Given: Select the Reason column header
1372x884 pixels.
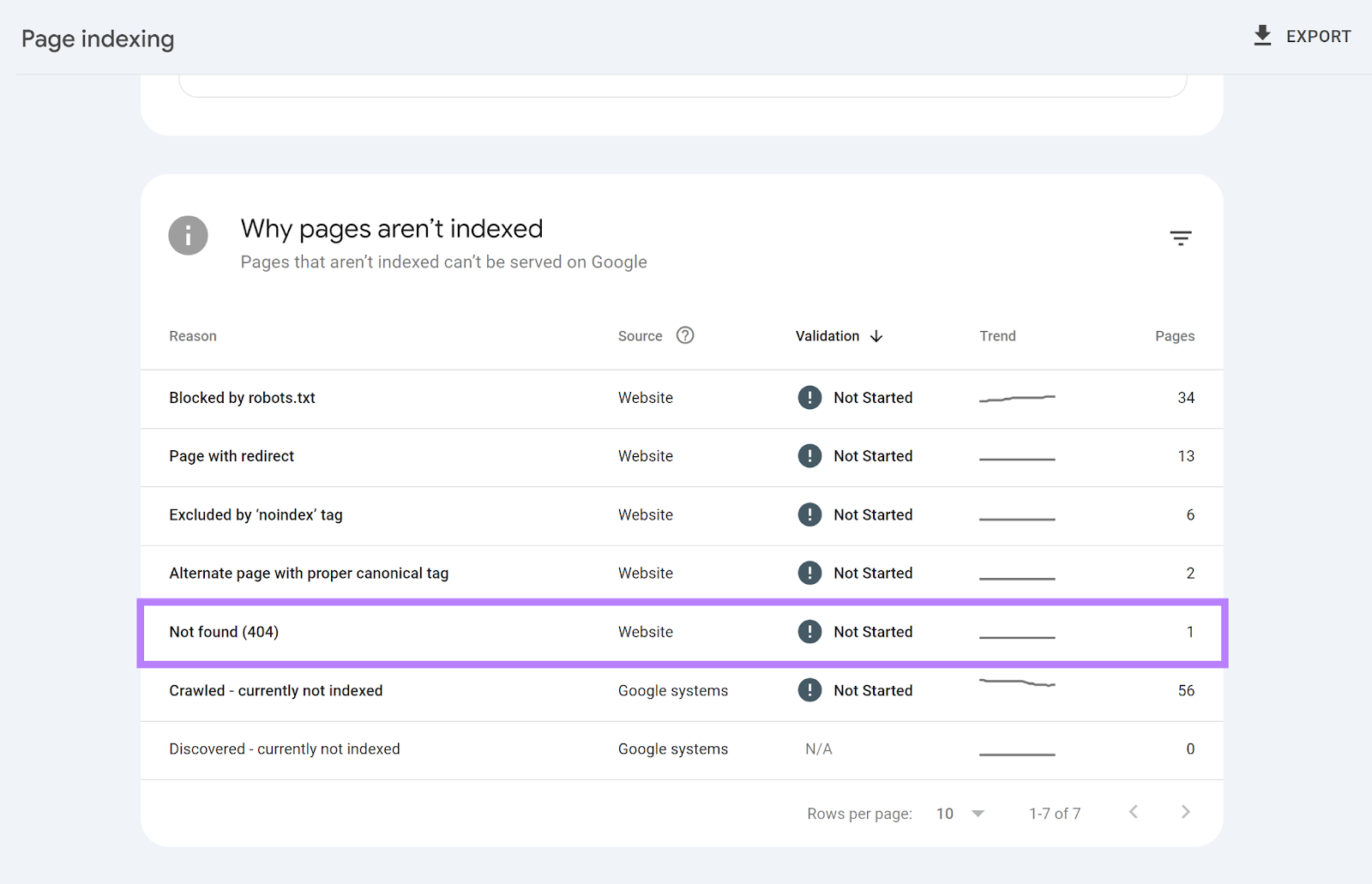Looking at the screenshot, I should 192,335.
